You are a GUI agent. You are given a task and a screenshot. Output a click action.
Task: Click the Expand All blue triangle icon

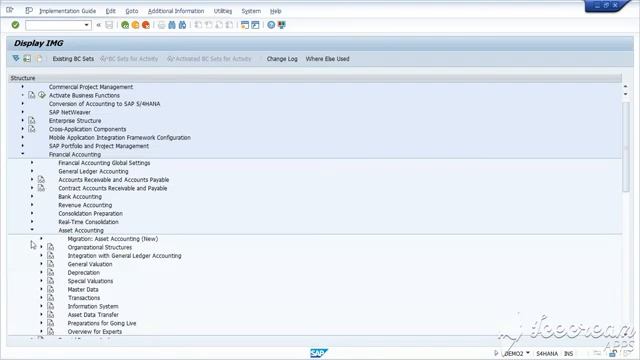pos(16,59)
